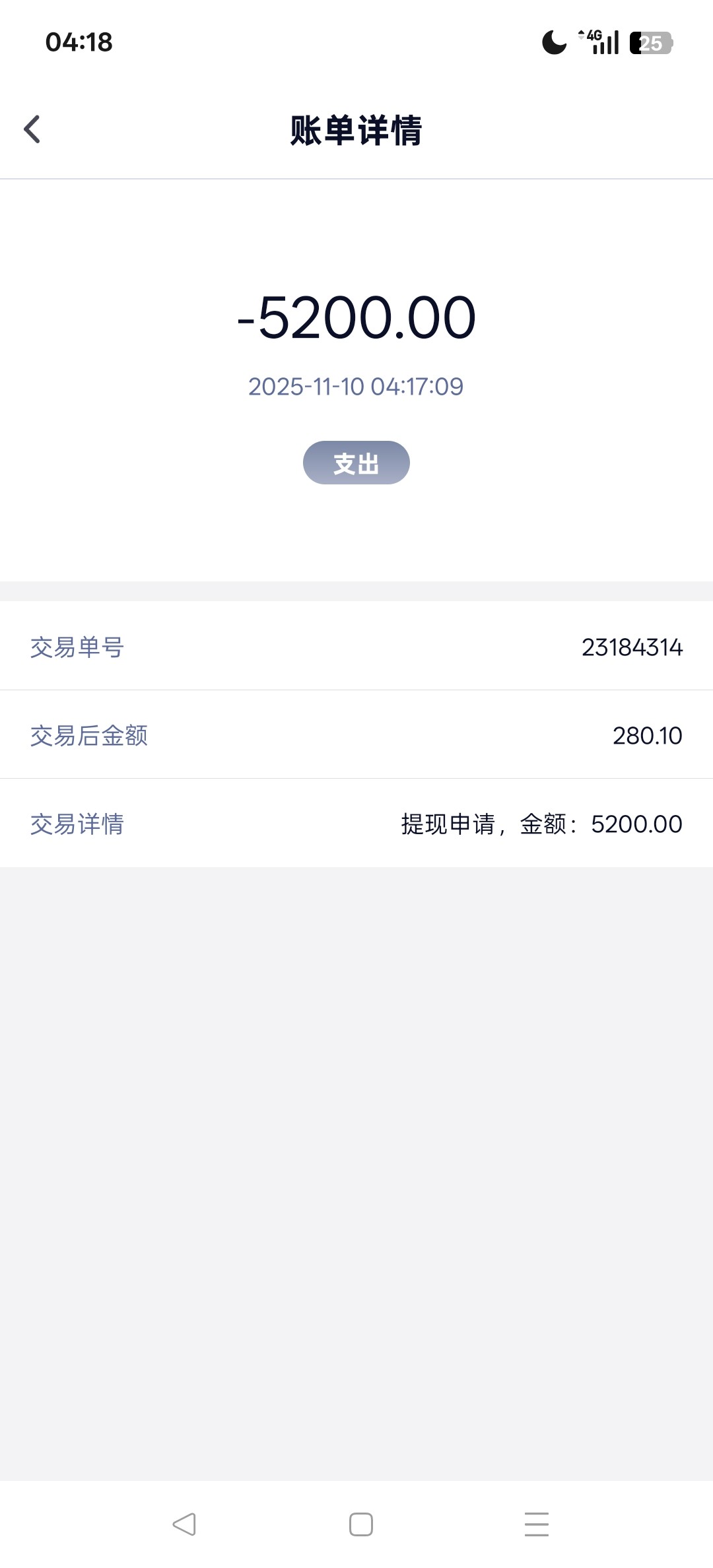This screenshot has height=1568, width=713.
Task: Tap the 4G signal strength icon
Action: 599,42
